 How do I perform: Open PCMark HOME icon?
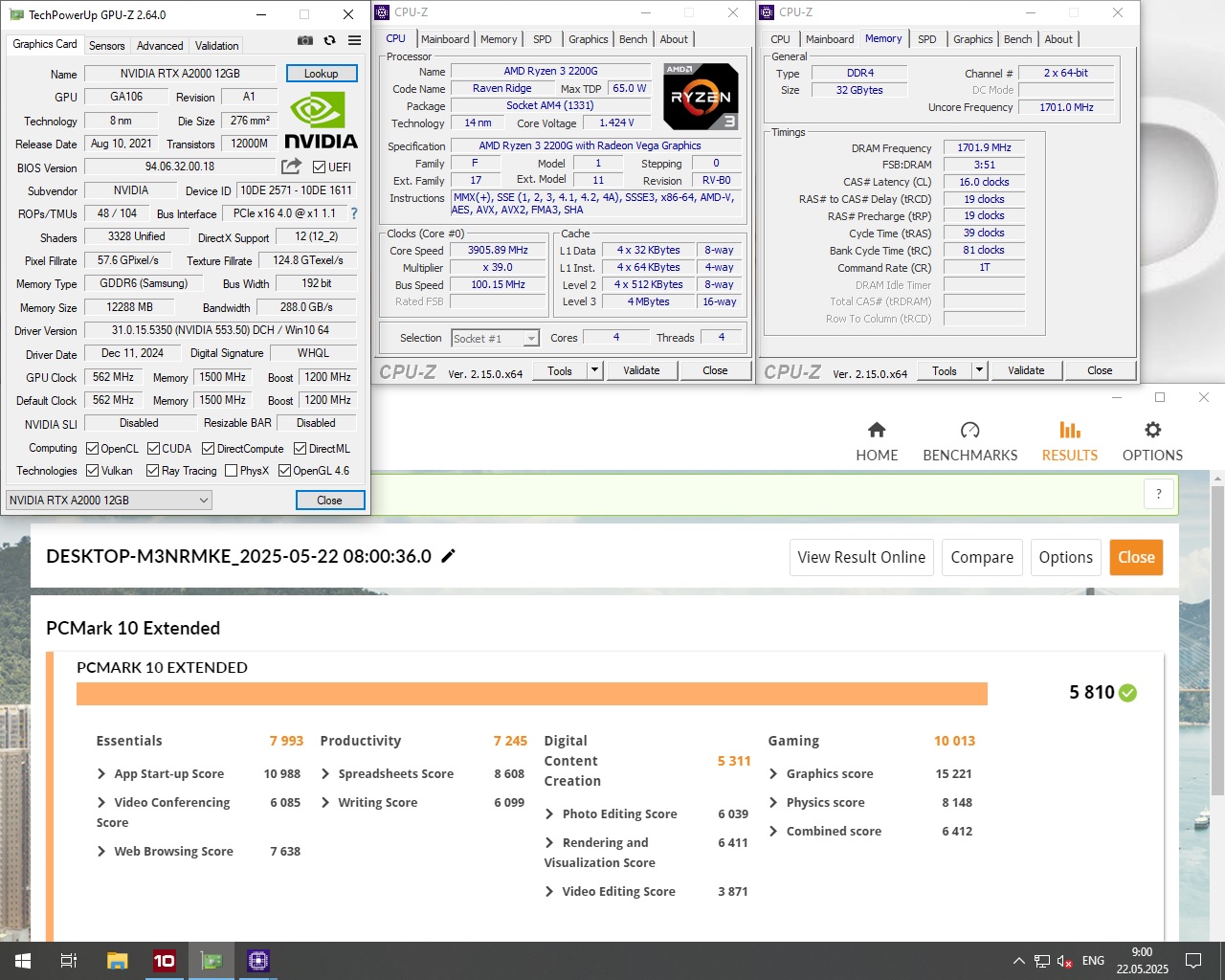877,430
